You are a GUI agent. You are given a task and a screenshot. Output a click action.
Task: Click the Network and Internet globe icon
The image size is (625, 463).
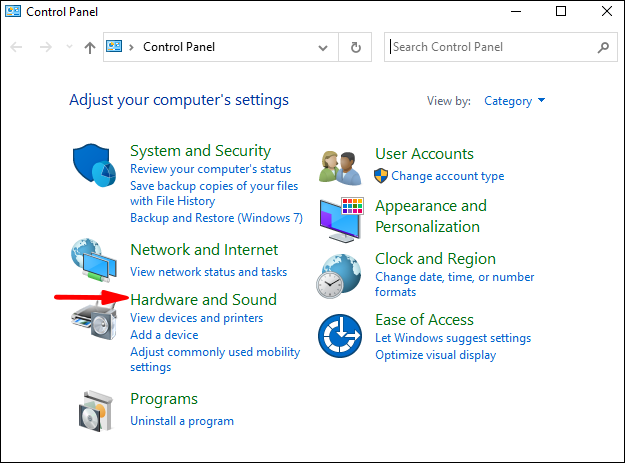[x=96, y=261]
